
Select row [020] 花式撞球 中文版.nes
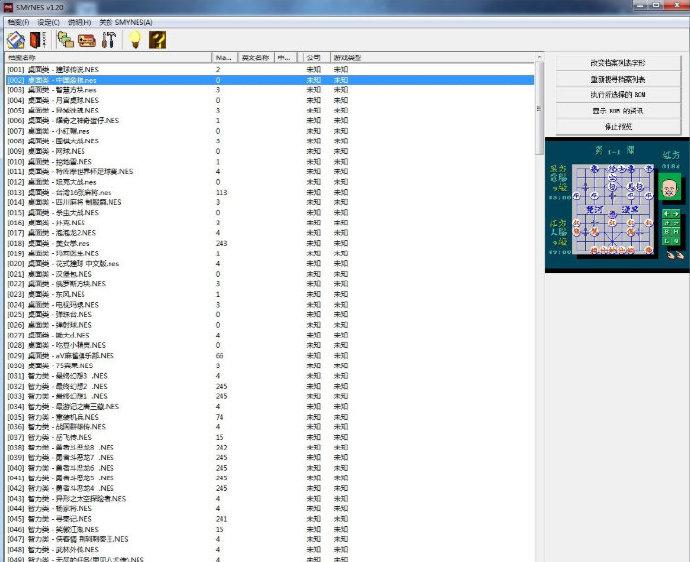pyautogui.click(x=270, y=264)
